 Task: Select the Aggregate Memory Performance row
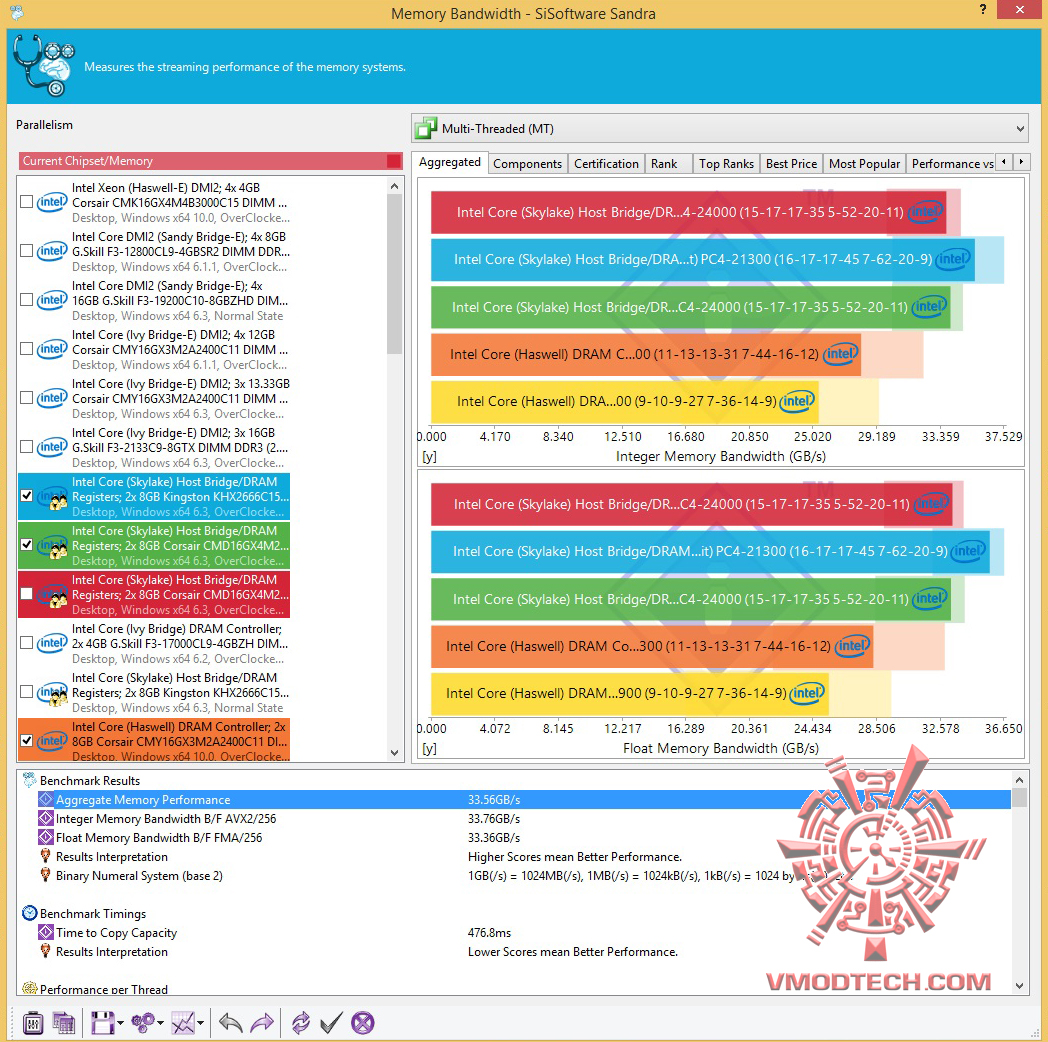point(524,799)
